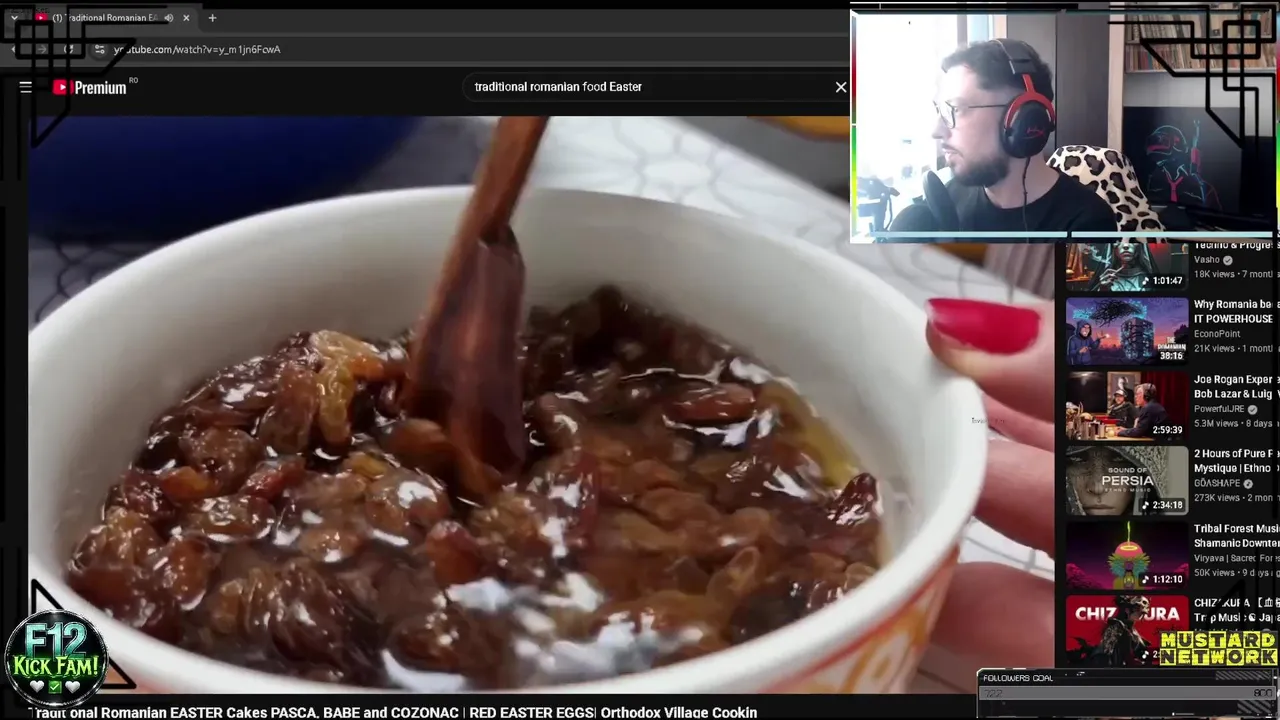The height and width of the screenshot is (720, 1280).
Task: Click the '21K views' text under EconoPoint
Action: coord(1215,348)
